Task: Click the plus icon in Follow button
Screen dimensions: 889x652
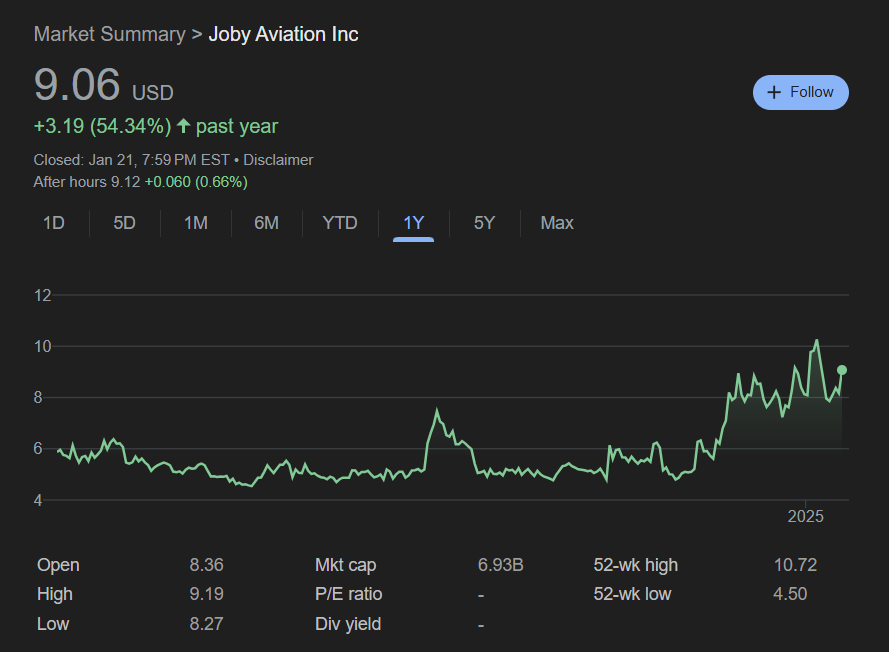Action: (x=774, y=92)
